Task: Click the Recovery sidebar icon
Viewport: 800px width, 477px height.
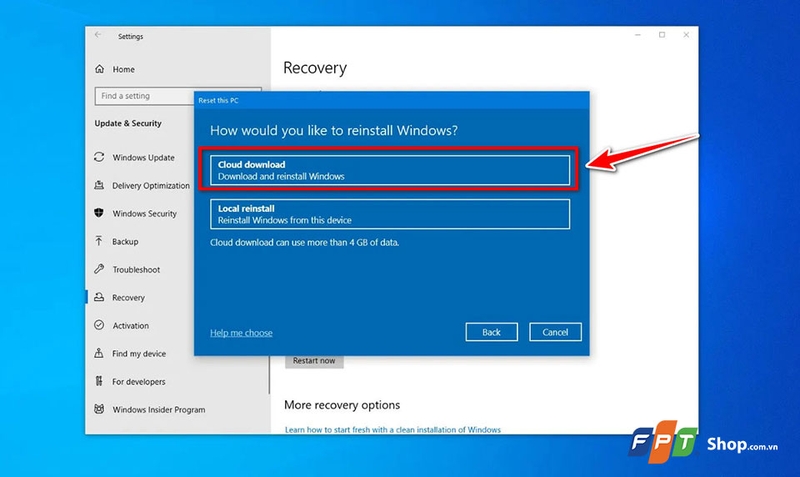Action: [99, 297]
